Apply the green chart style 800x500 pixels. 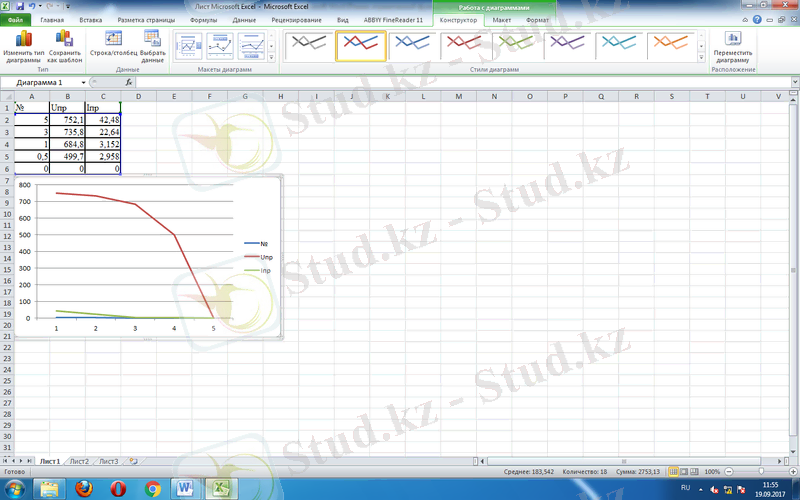[x=516, y=46]
